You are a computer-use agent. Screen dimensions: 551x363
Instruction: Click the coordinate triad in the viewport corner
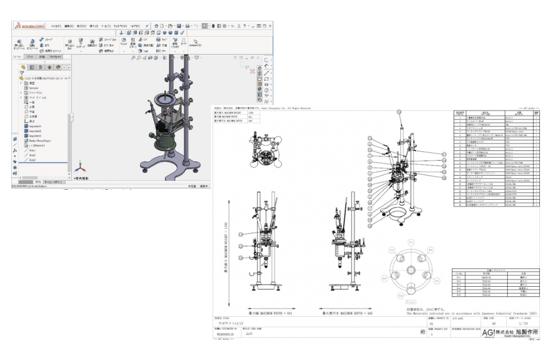80,167
